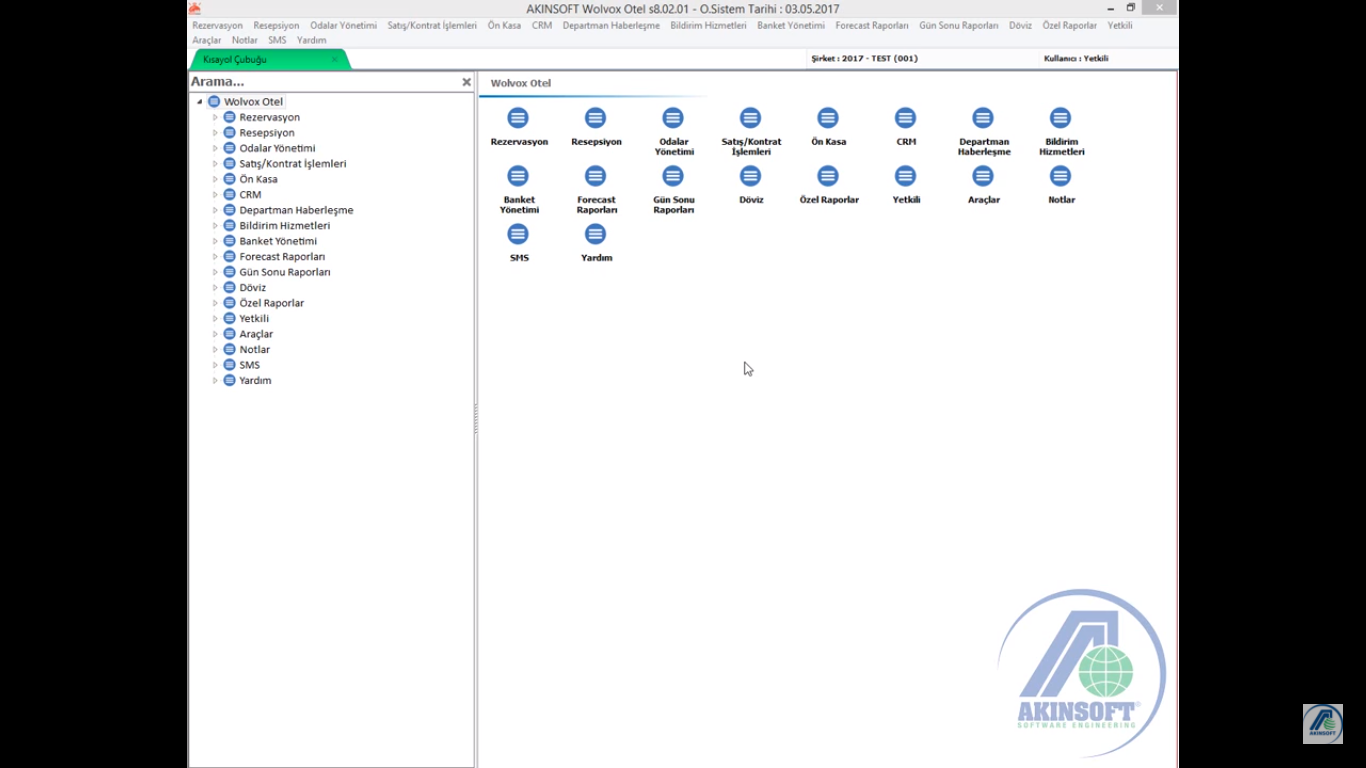Open the Gün Sonu Raporları icon in main panel
Viewport: 1366px width, 768px height.
coord(673,176)
